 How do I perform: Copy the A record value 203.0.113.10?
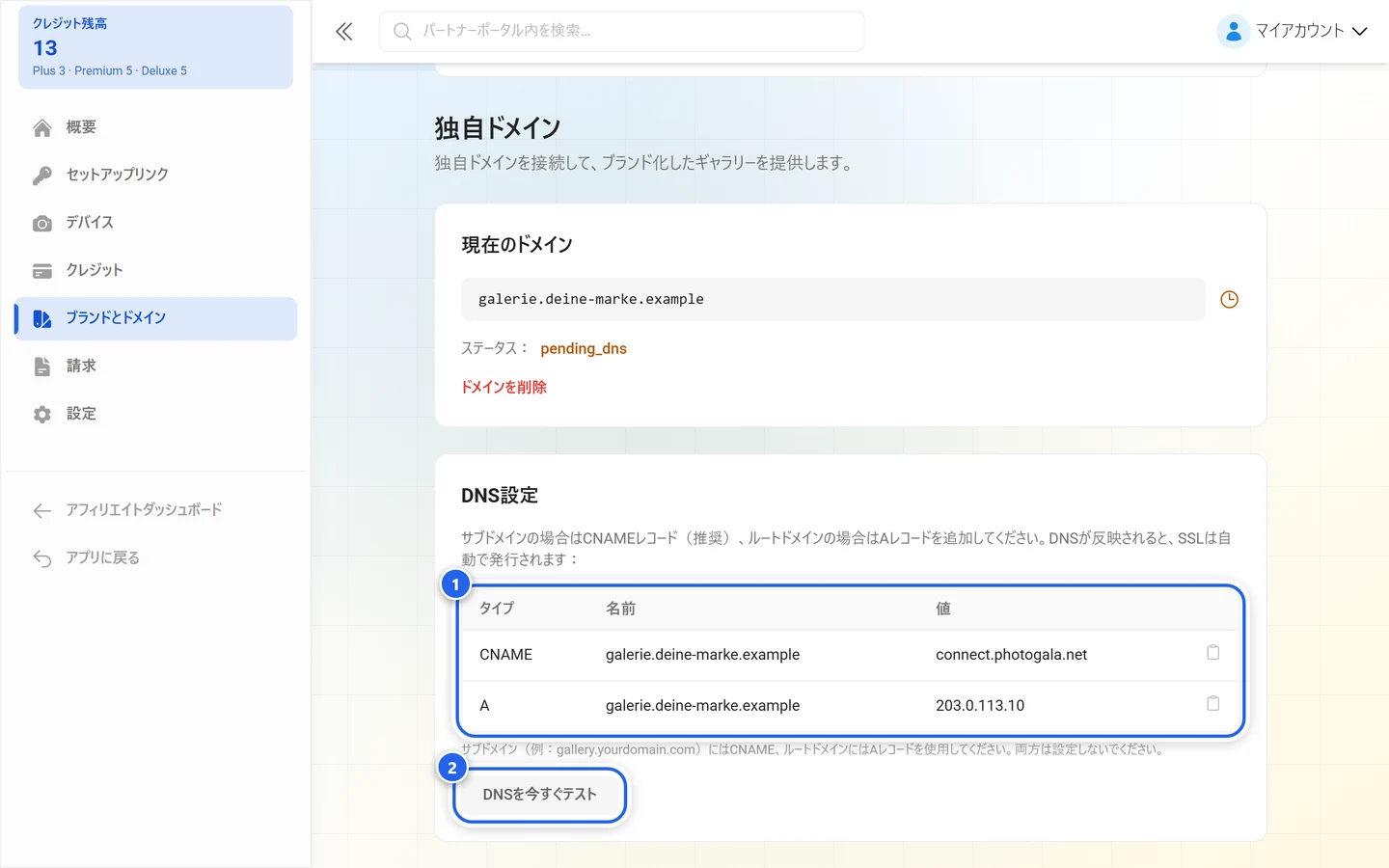point(1212,704)
